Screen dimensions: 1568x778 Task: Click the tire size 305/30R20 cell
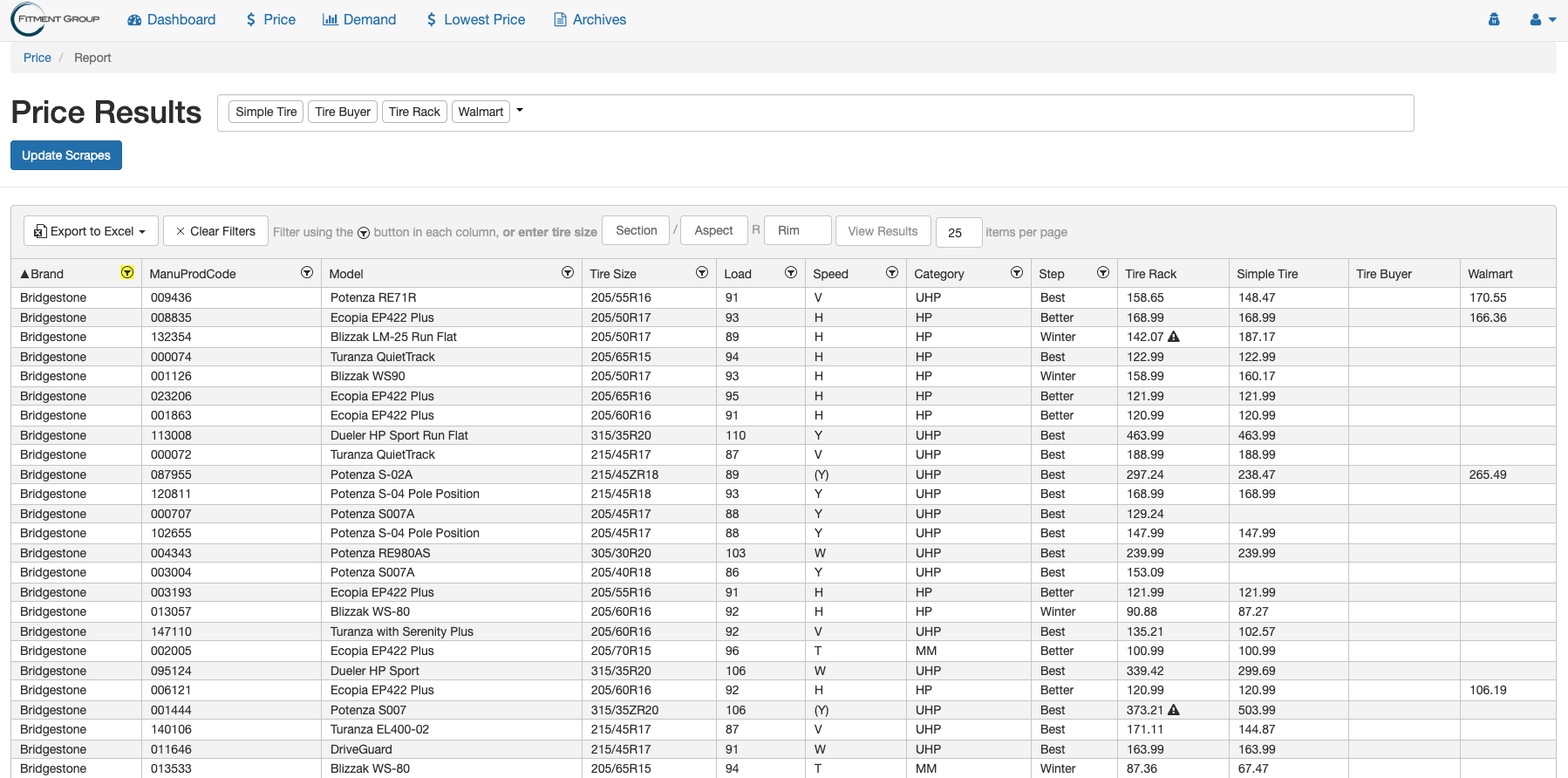pyautogui.click(x=621, y=553)
